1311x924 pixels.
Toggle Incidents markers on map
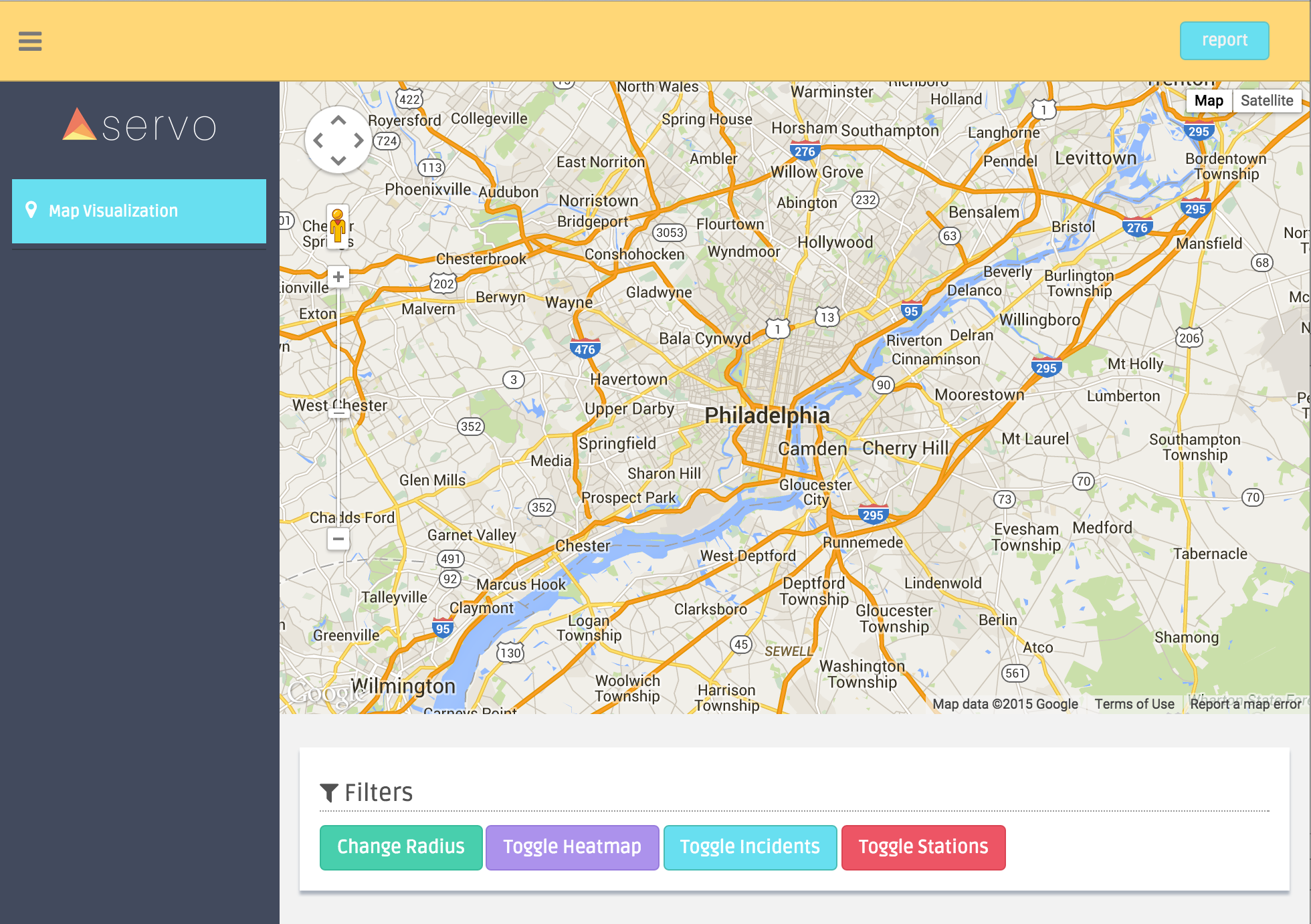click(750, 847)
